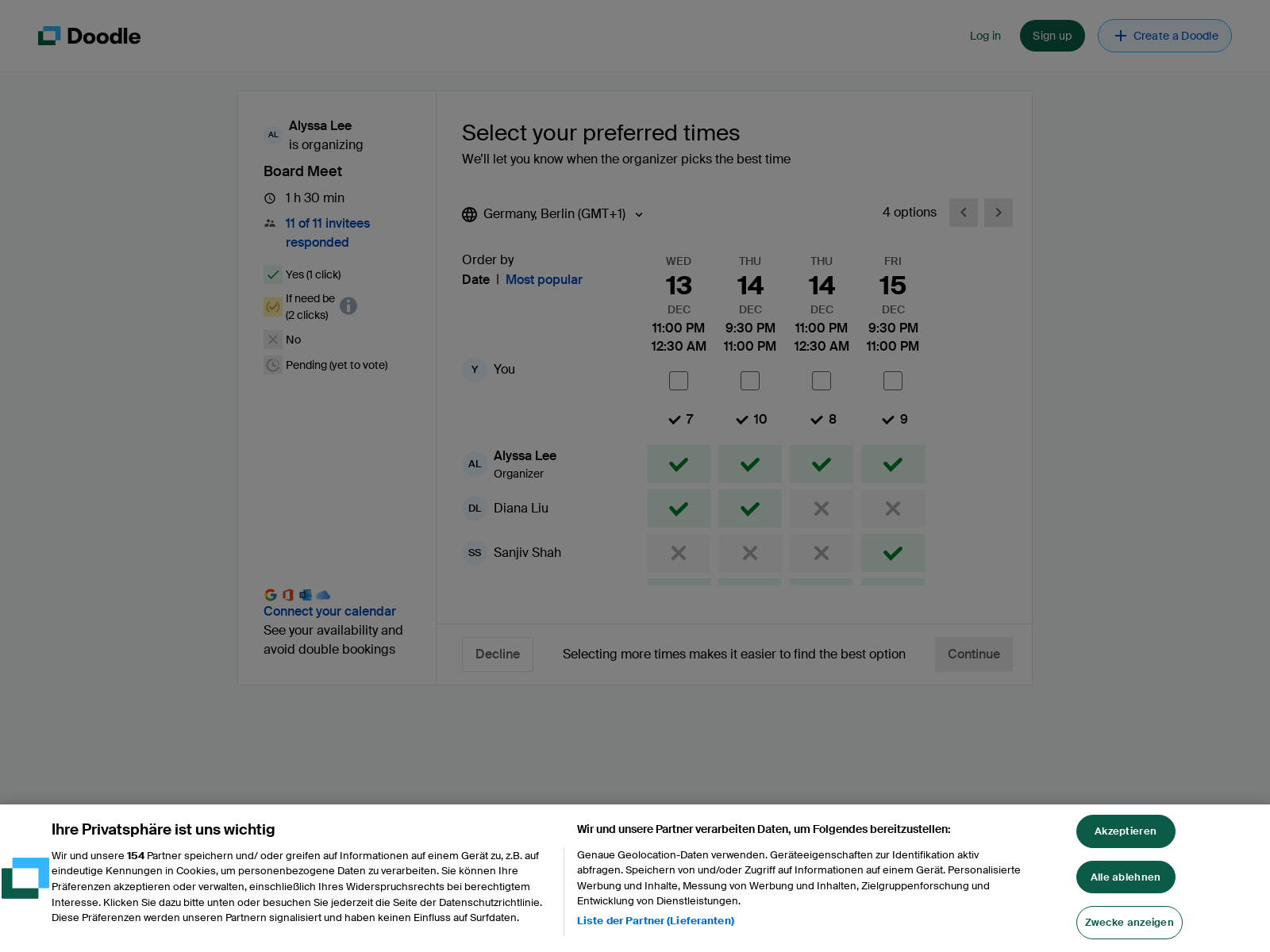
Task: Click Sanjiv Shah's Fri 15 vote cell
Action: [x=893, y=553]
